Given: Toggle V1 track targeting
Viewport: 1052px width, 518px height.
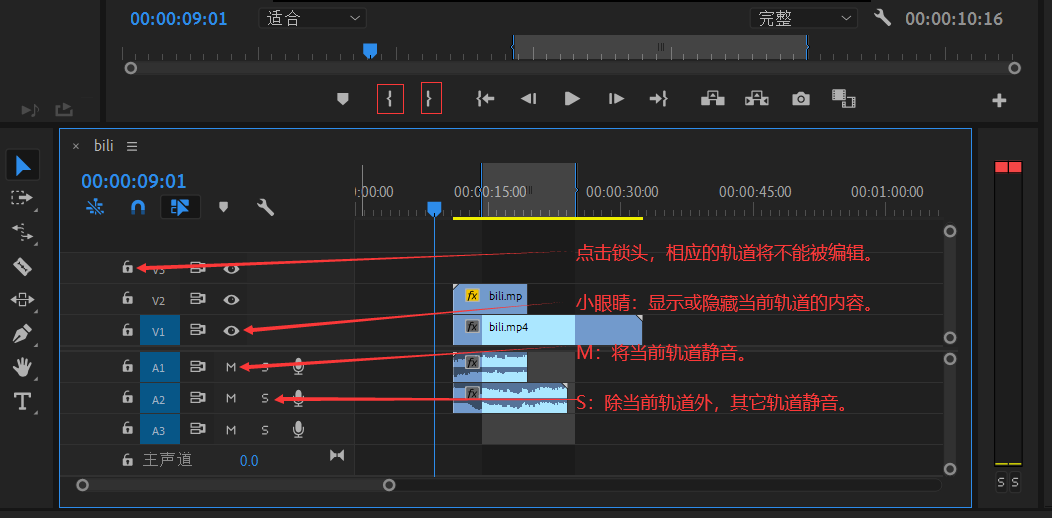Looking at the screenshot, I should (x=160, y=330).
